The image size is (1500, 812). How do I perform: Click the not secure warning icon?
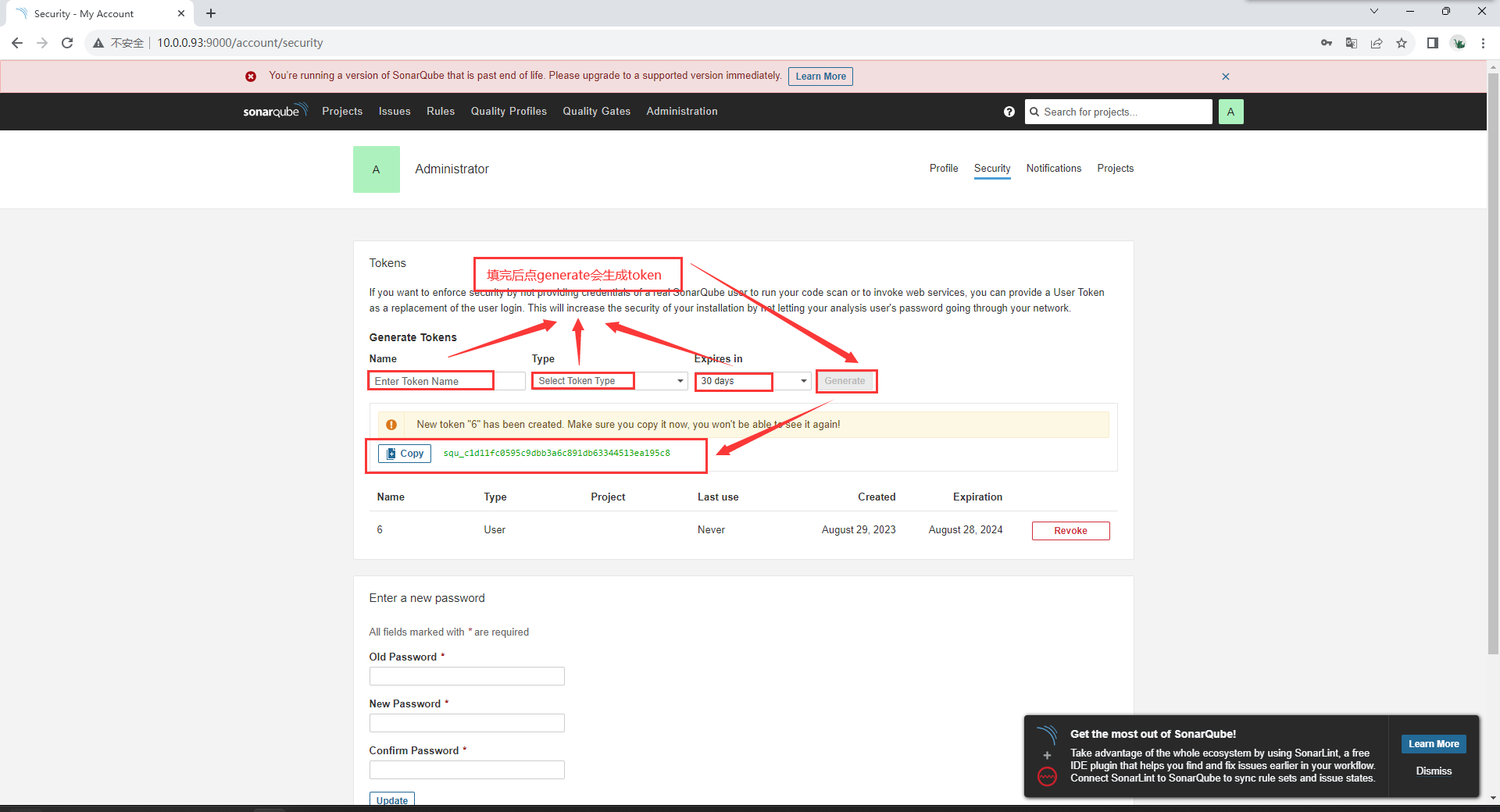(x=98, y=43)
